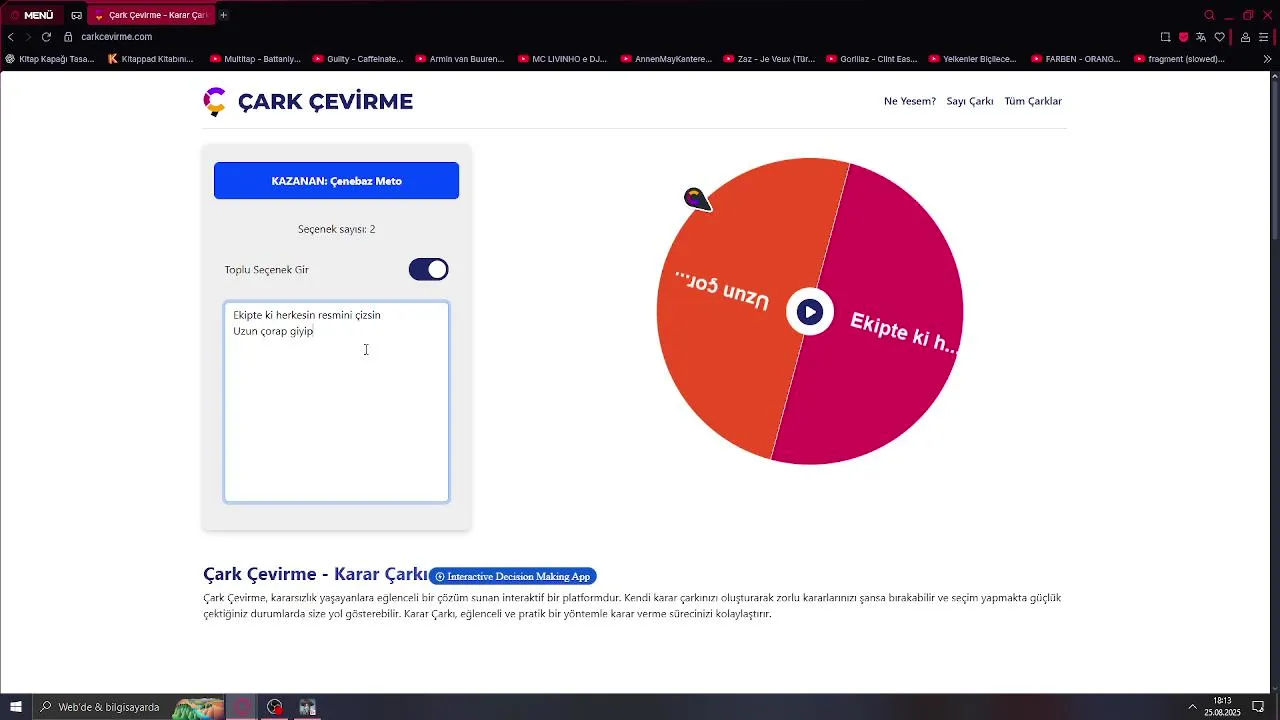
Task: Click the KAZANAN: Çenebaz Meto button
Action: tap(336, 181)
